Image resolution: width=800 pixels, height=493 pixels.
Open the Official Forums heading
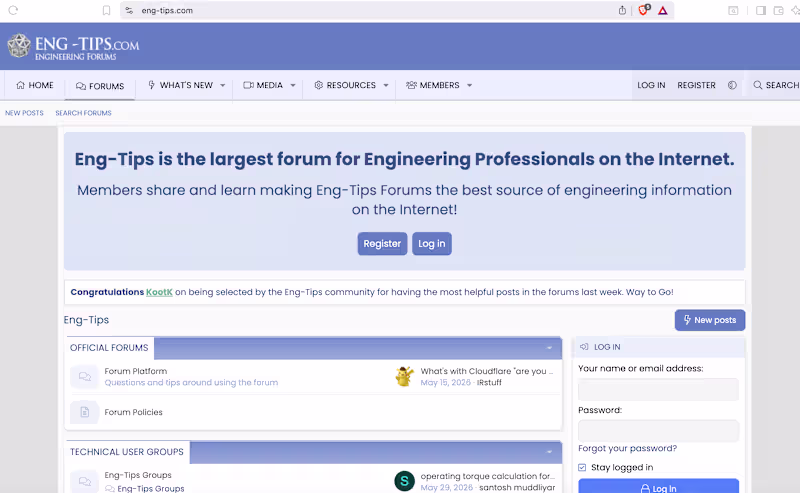coord(109,348)
